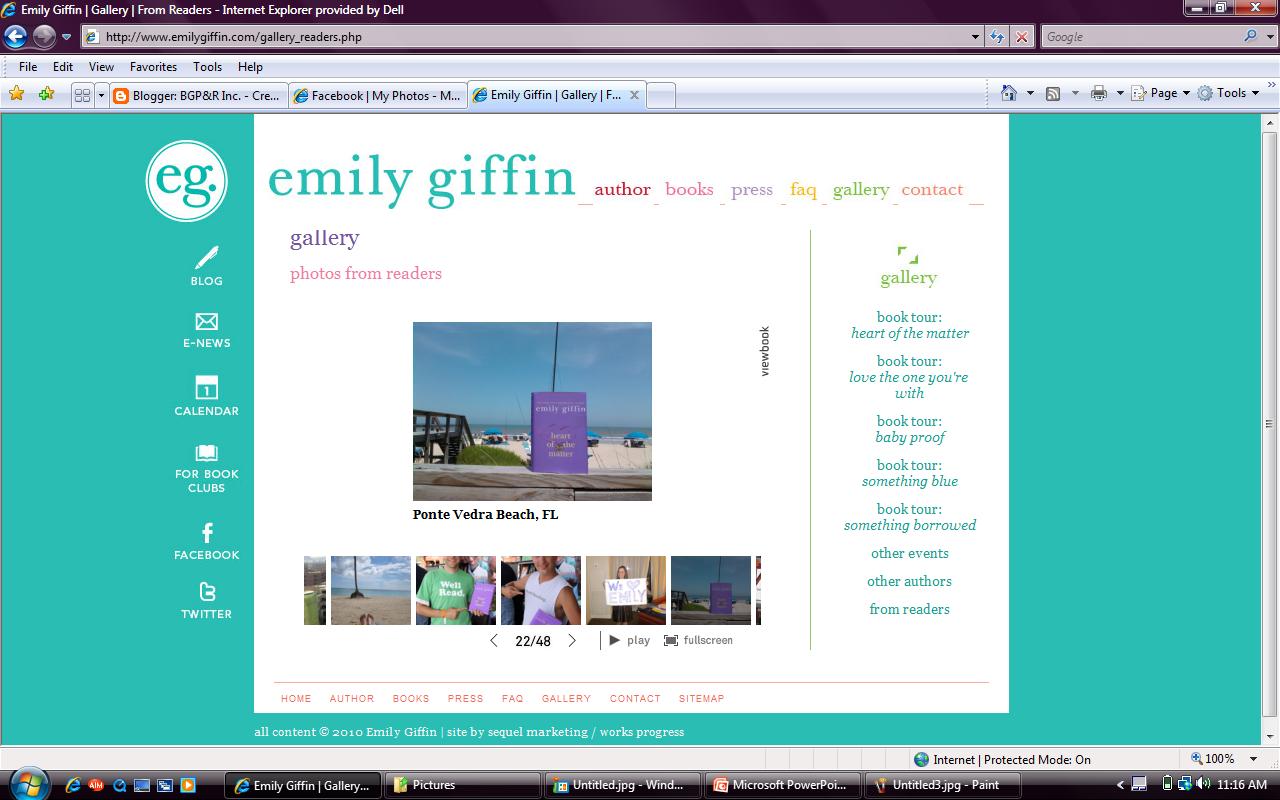Stop loading page button

coord(1021,37)
